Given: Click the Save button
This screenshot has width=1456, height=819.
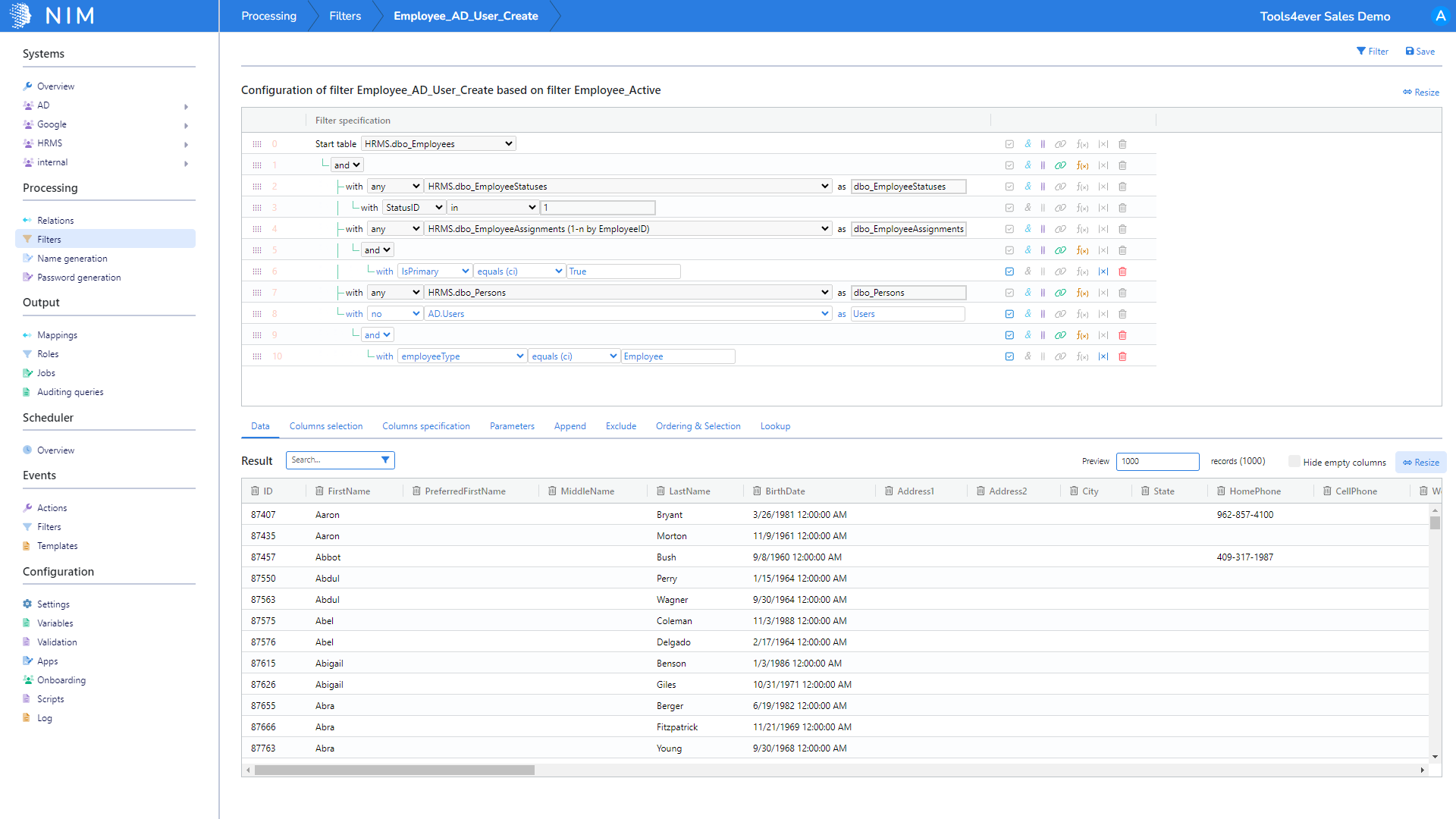Looking at the screenshot, I should pos(1420,52).
